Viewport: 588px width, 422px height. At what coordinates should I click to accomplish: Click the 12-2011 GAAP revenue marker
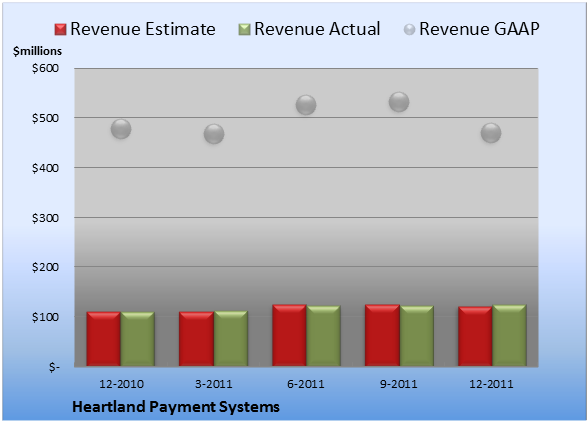491,133
